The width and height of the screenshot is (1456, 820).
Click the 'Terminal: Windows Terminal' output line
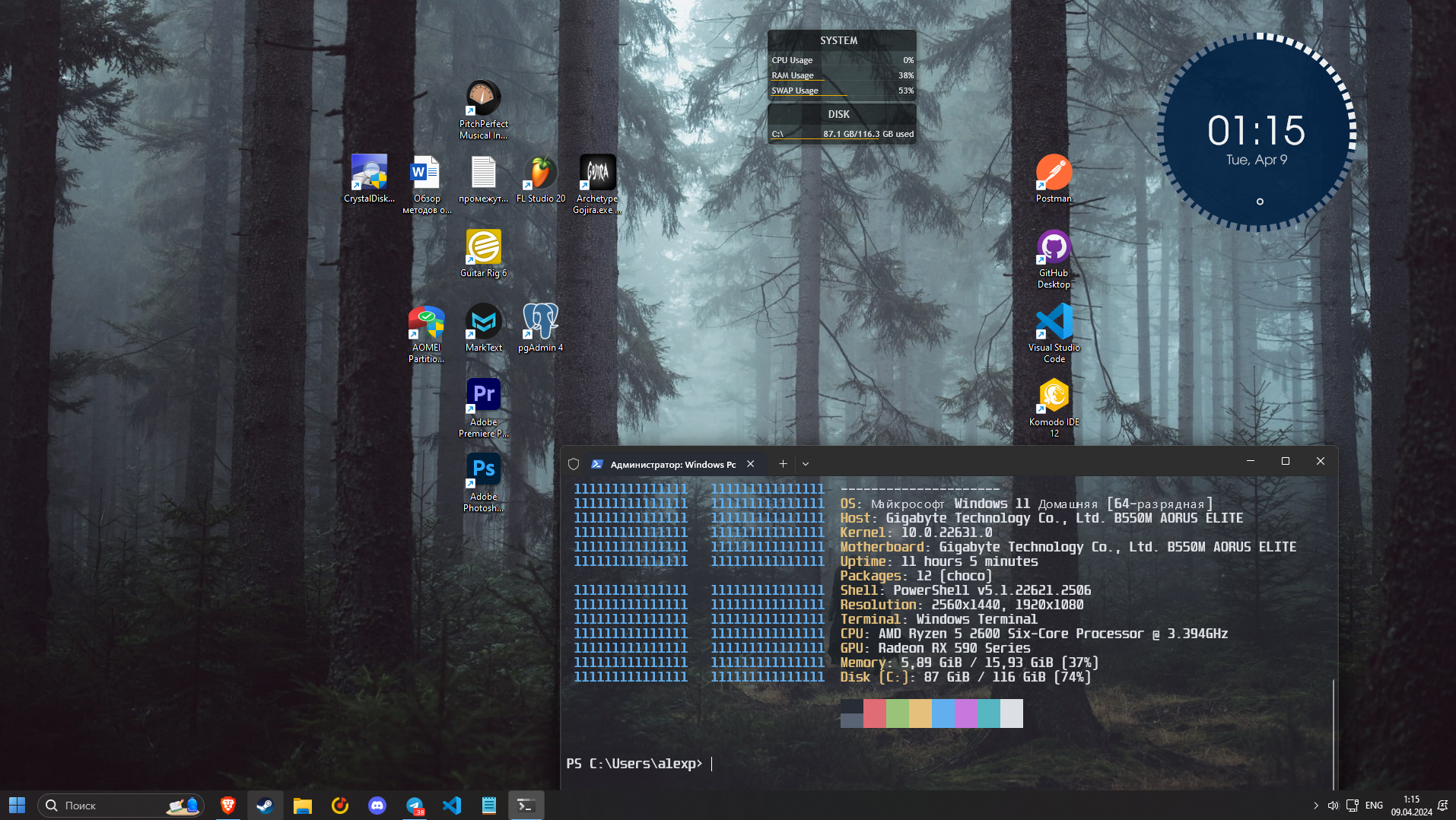pos(939,619)
